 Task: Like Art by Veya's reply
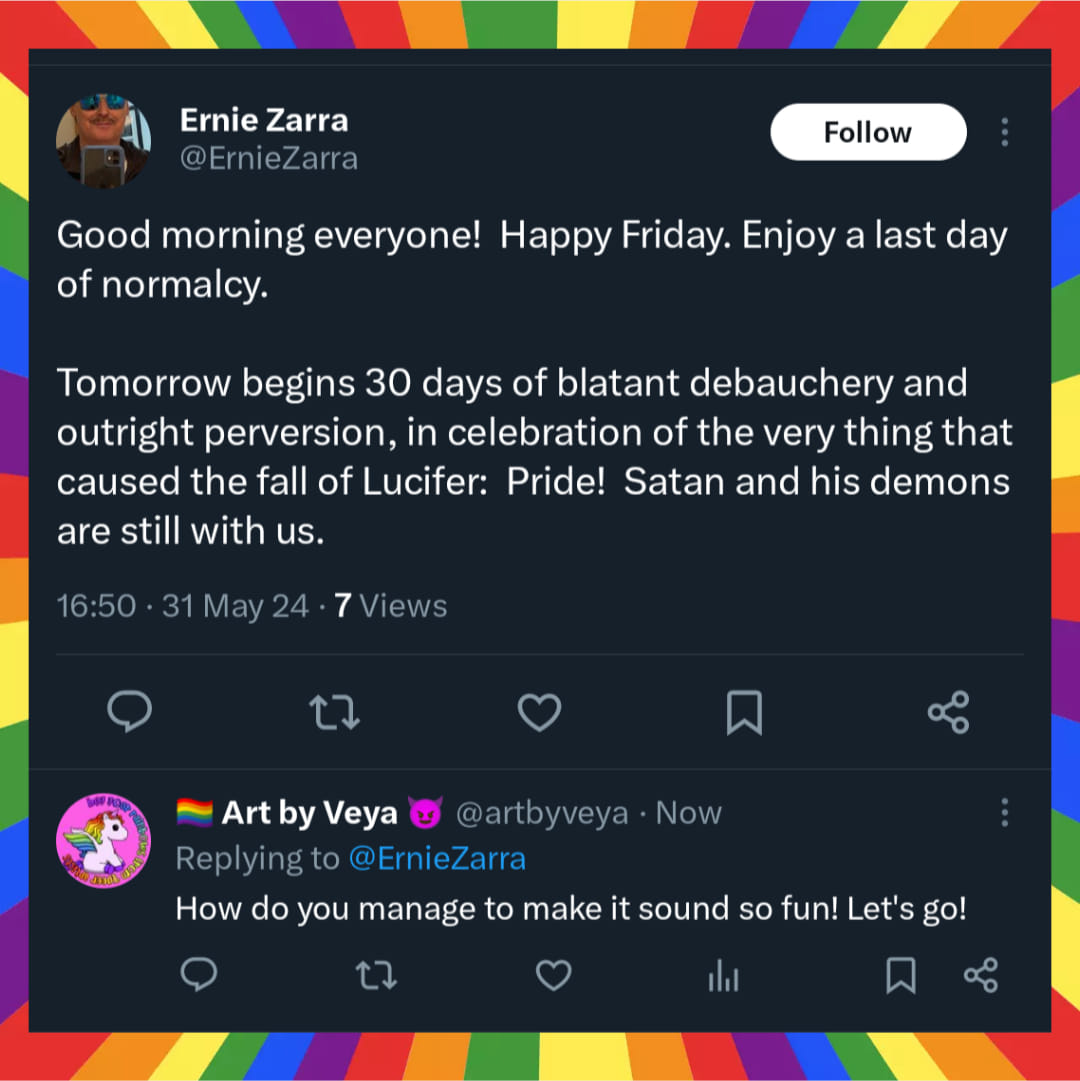[x=553, y=975]
